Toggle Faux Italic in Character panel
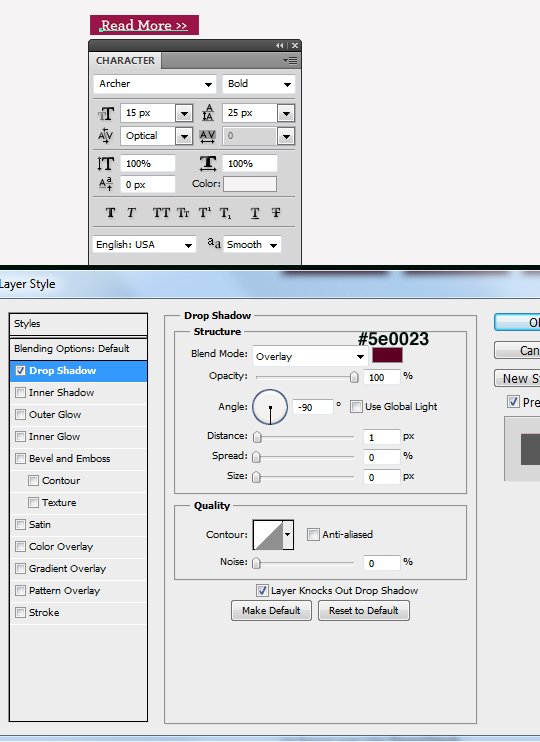Image resolution: width=540 pixels, height=742 pixels. [x=131, y=213]
